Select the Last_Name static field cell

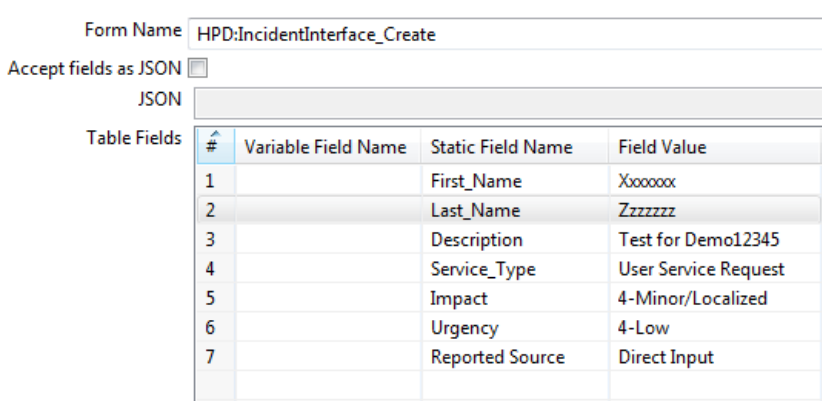475,211
